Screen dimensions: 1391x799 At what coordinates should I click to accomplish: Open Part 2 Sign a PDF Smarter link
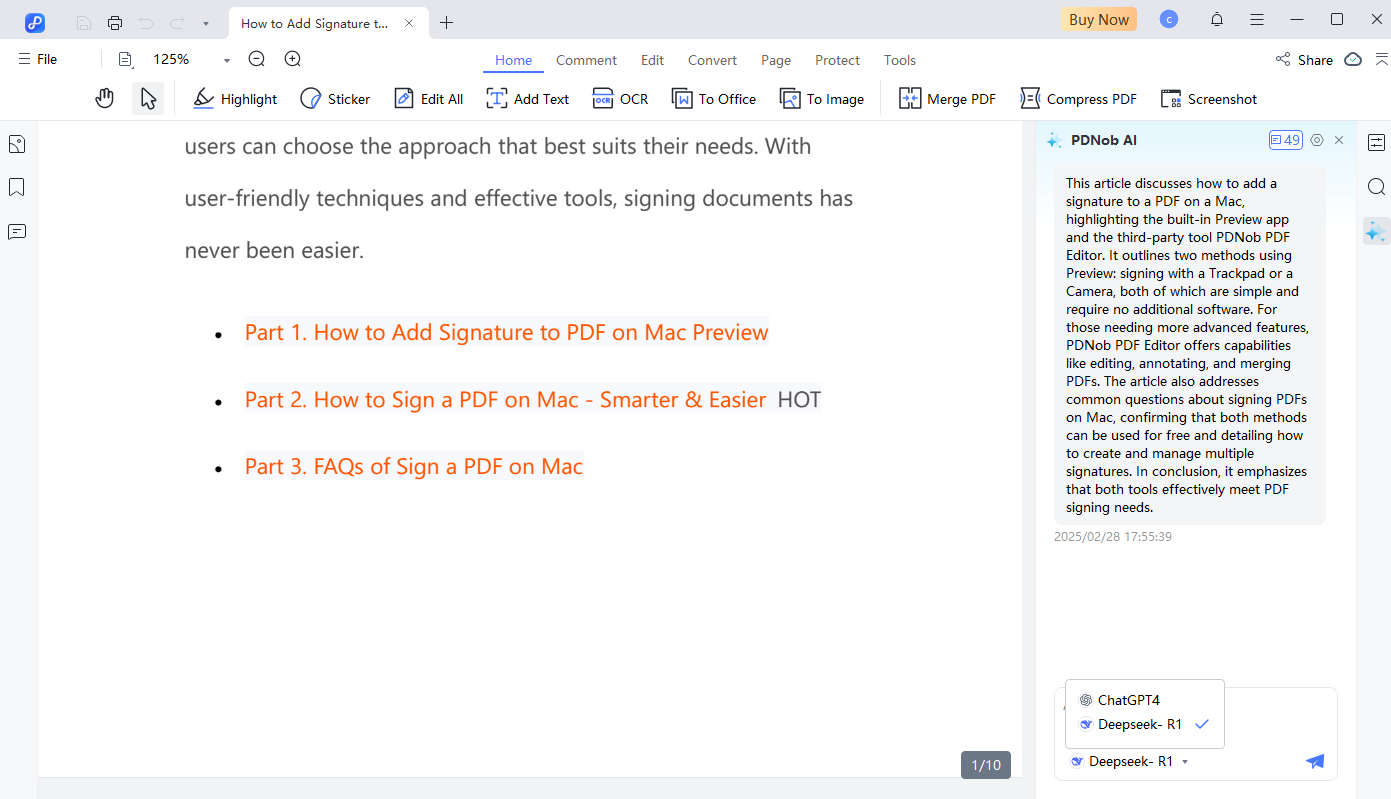(x=505, y=399)
